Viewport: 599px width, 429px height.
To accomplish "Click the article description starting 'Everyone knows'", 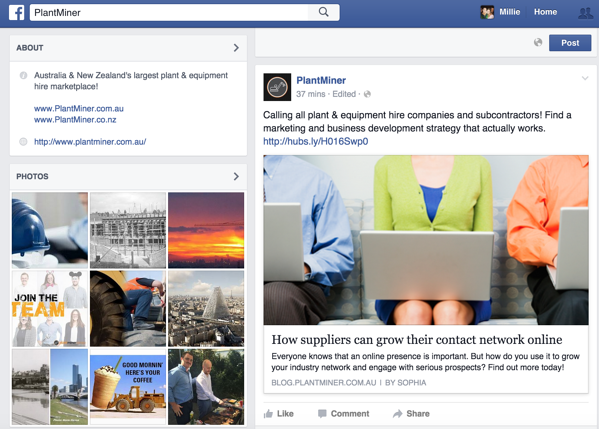I will (x=425, y=362).
